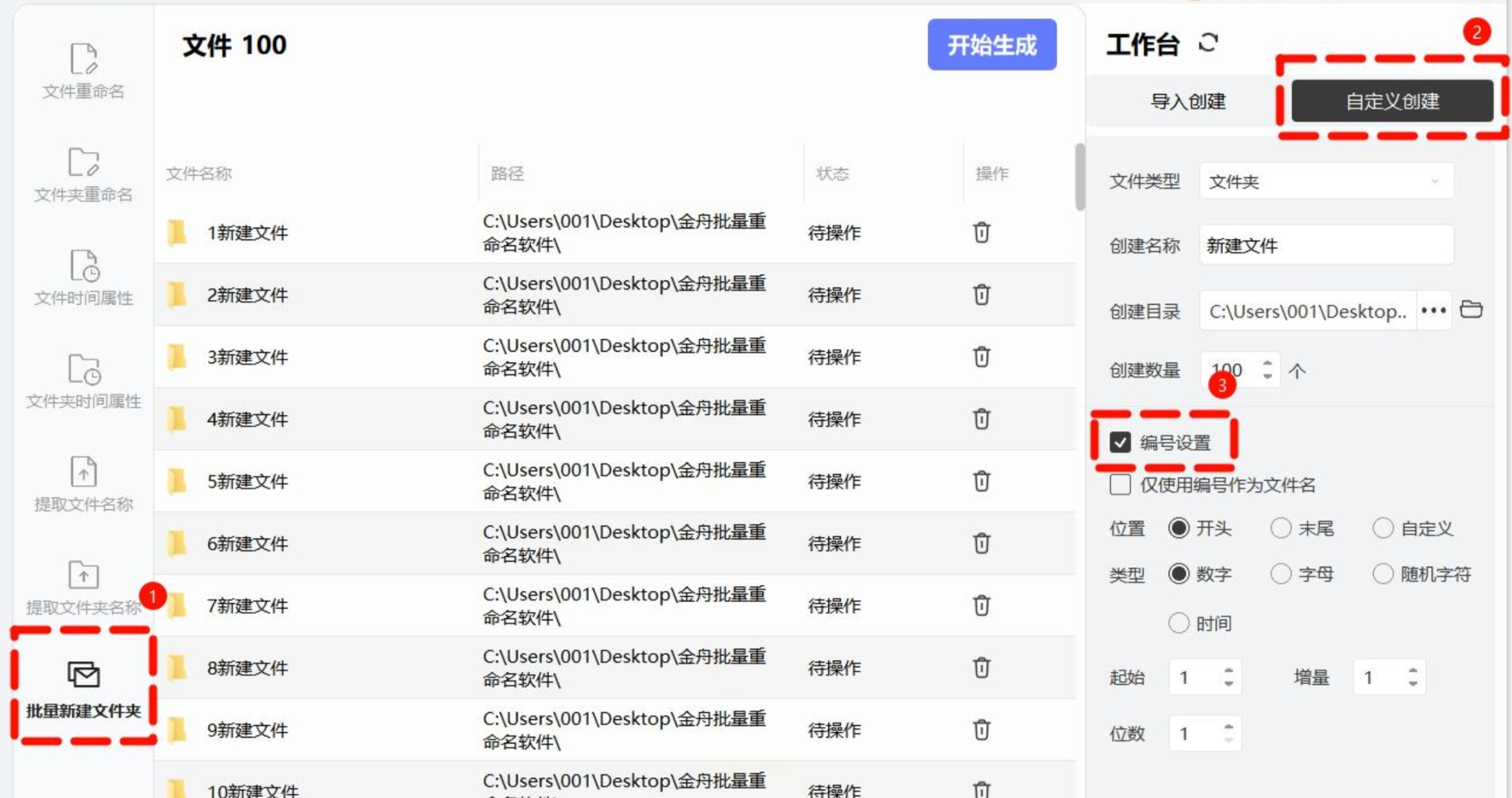Click the 创建名称 text field
The height and width of the screenshot is (798, 1512).
[1326, 246]
